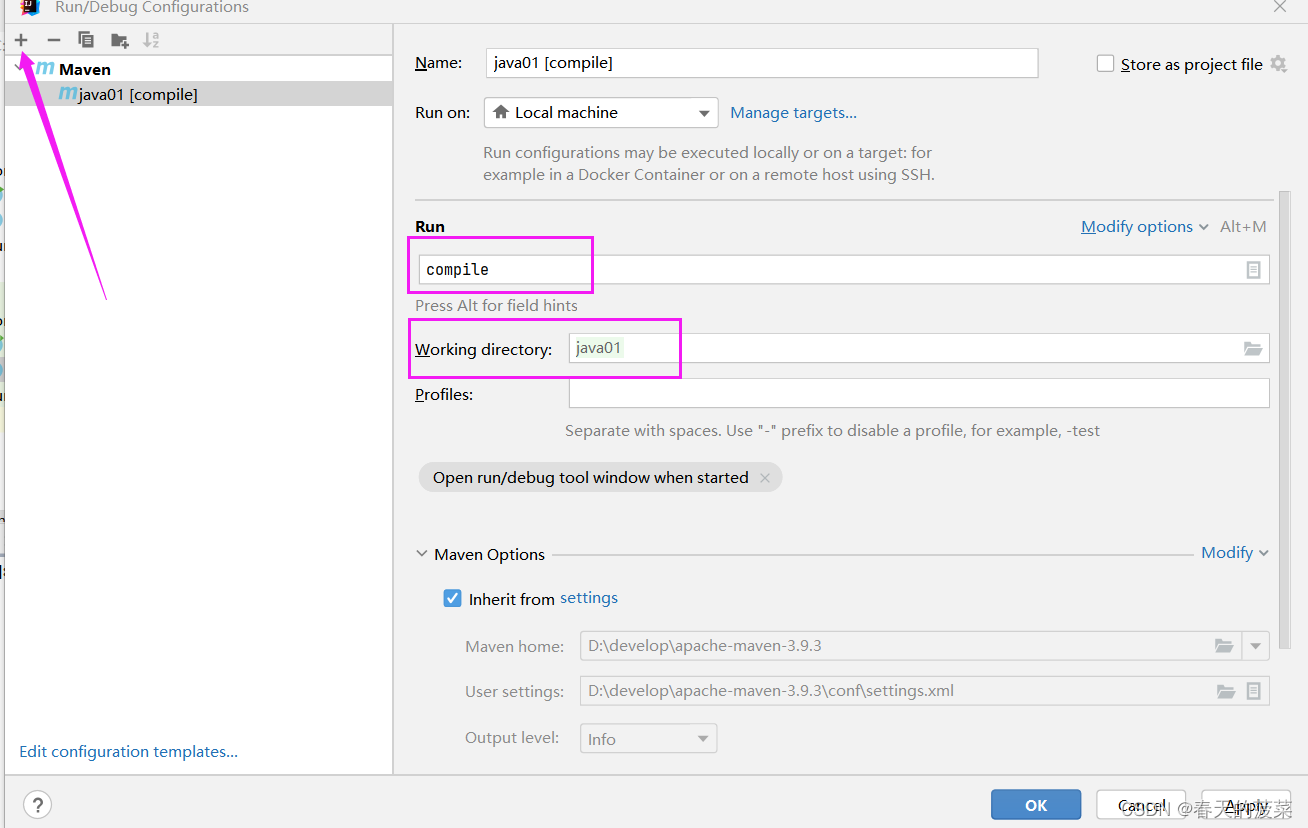Expand the Modify options dropdown
This screenshot has width=1308, height=828.
[x=1145, y=227]
